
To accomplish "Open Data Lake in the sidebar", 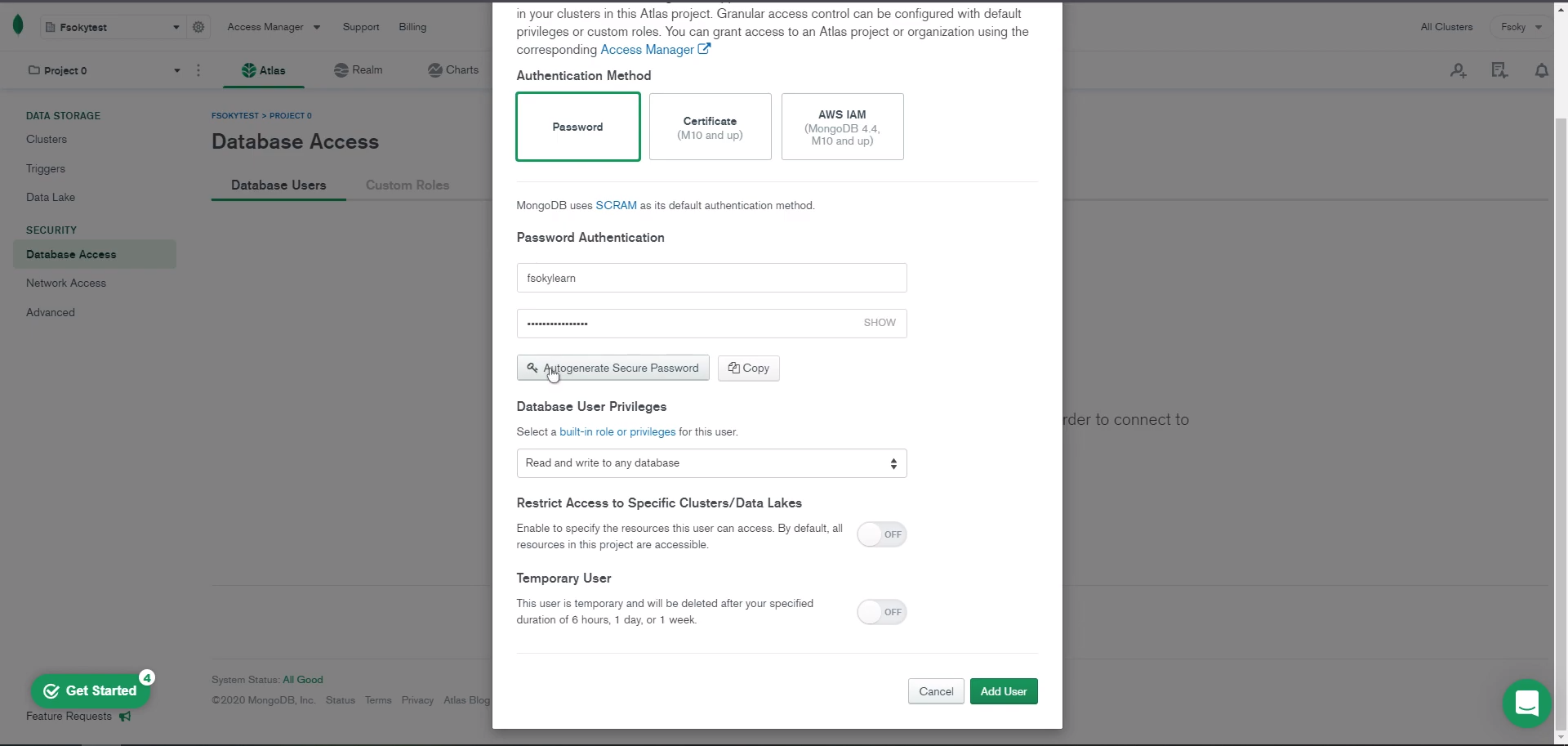I will 51,198.
